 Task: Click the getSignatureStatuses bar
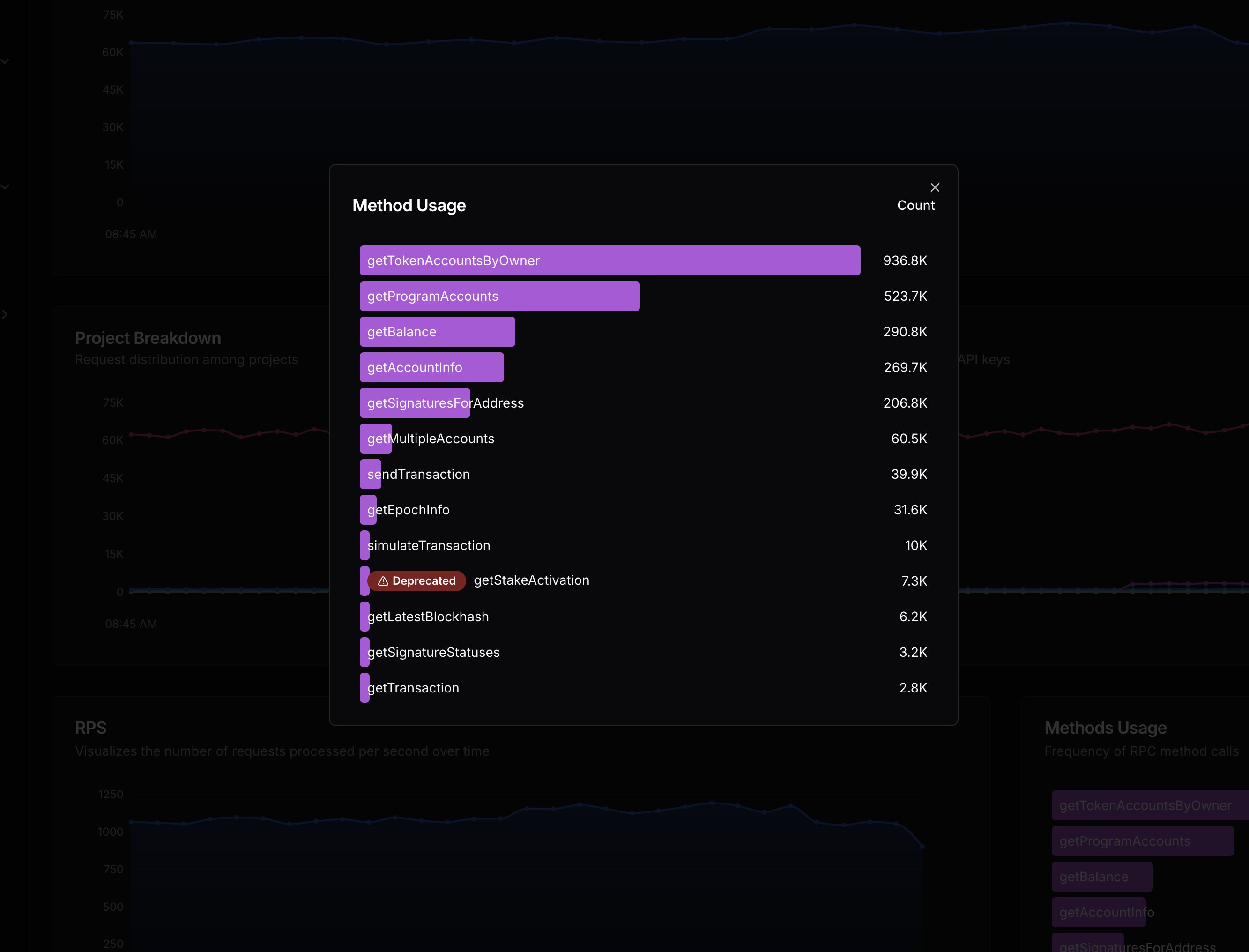coord(364,652)
